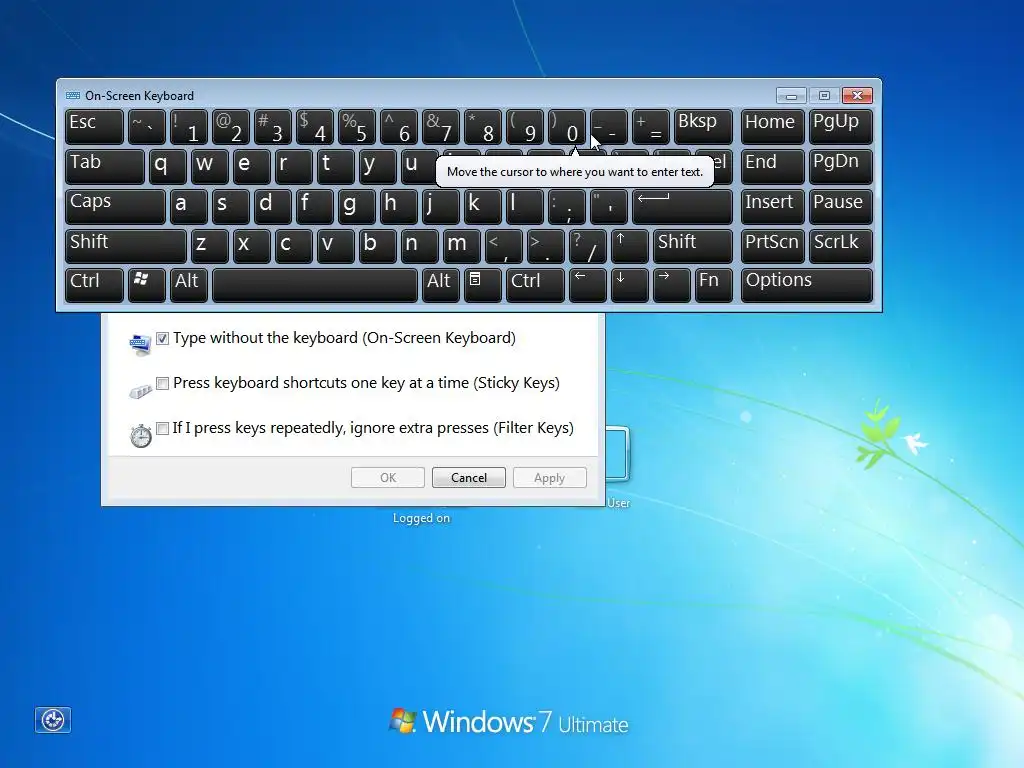This screenshot has height=768, width=1024.
Task: Click the Filter Keys stopwatch icon
Action: pos(140,436)
